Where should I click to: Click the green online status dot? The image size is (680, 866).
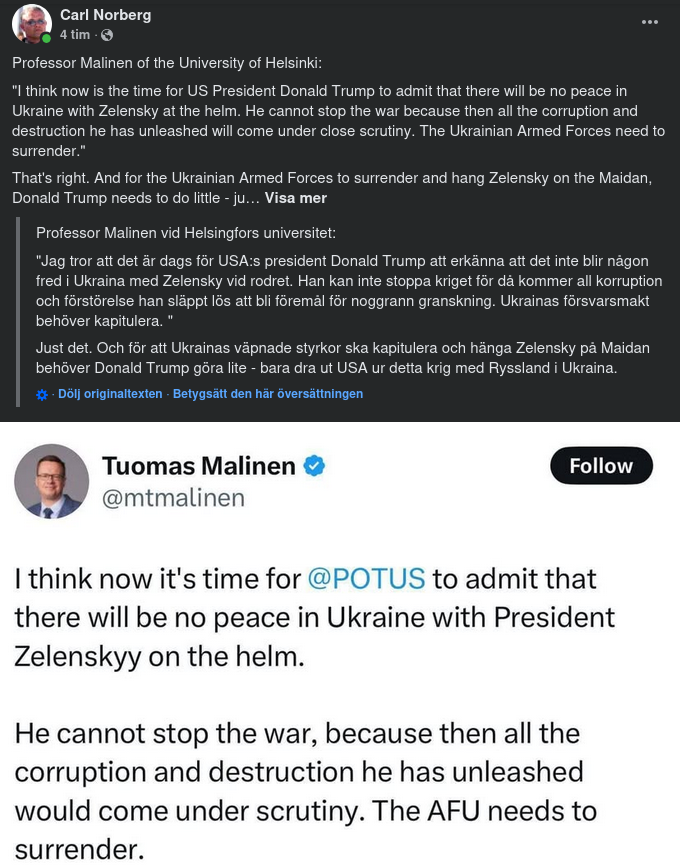[47, 38]
